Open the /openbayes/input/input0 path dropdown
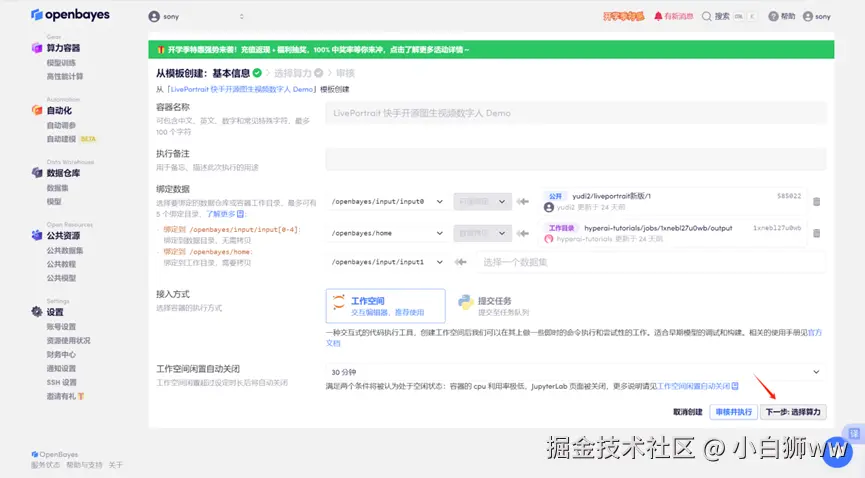Viewport: 865px width, 478px height. coord(387,201)
